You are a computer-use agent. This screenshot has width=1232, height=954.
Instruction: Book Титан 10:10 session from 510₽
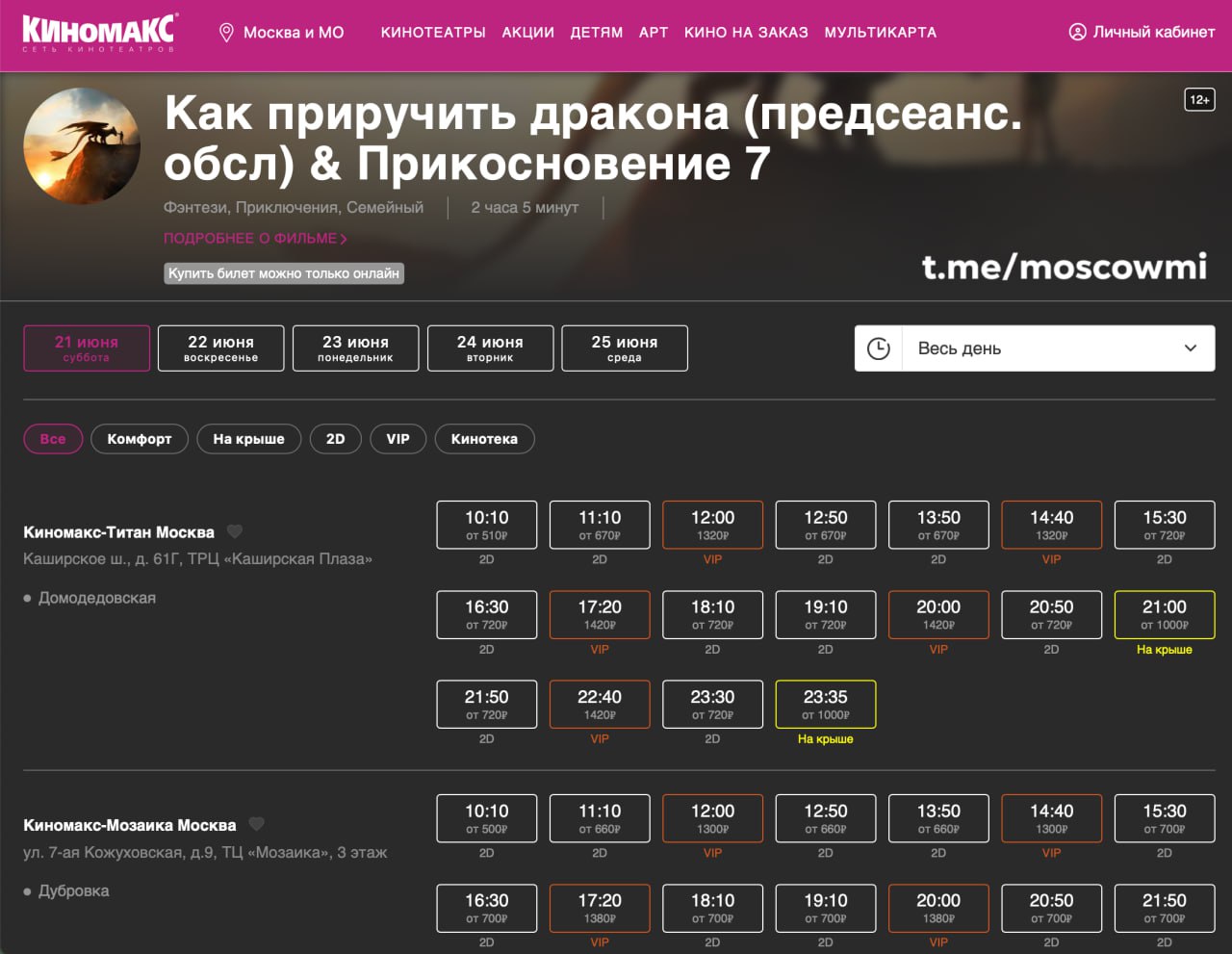[x=487, y=525]
